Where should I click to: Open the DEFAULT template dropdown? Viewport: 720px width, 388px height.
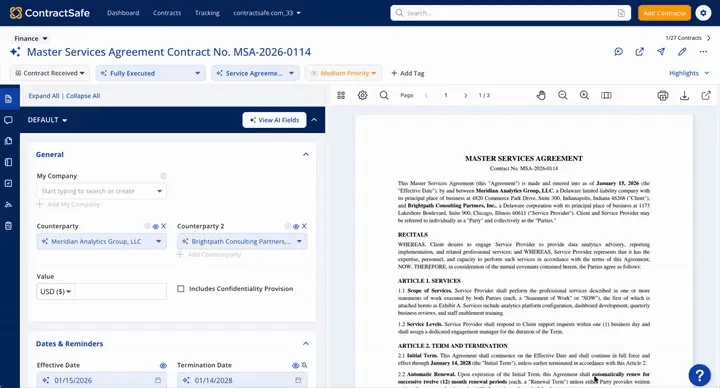coord(47,120)
